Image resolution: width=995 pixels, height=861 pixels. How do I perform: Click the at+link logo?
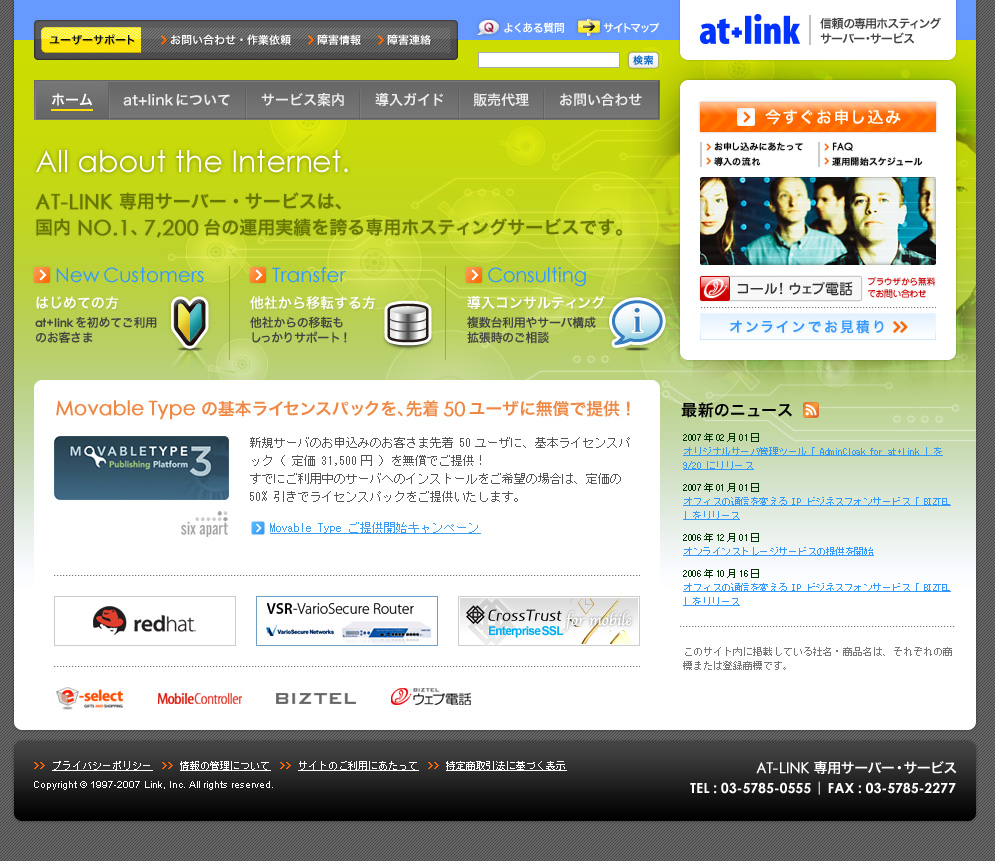[x=750, y=31]
